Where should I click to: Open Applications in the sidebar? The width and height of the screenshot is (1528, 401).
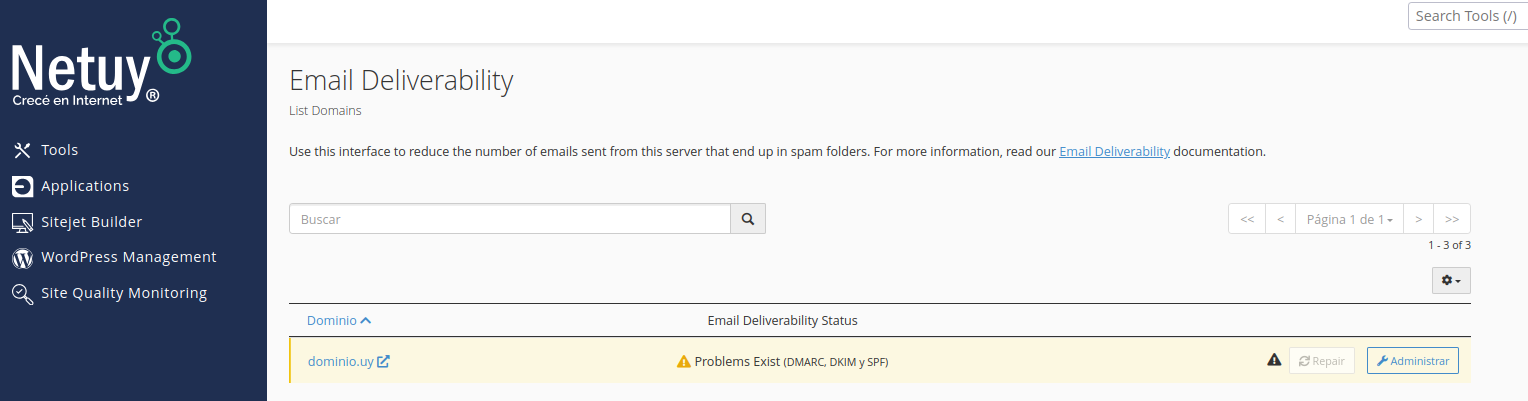click(x=84, y=186)
